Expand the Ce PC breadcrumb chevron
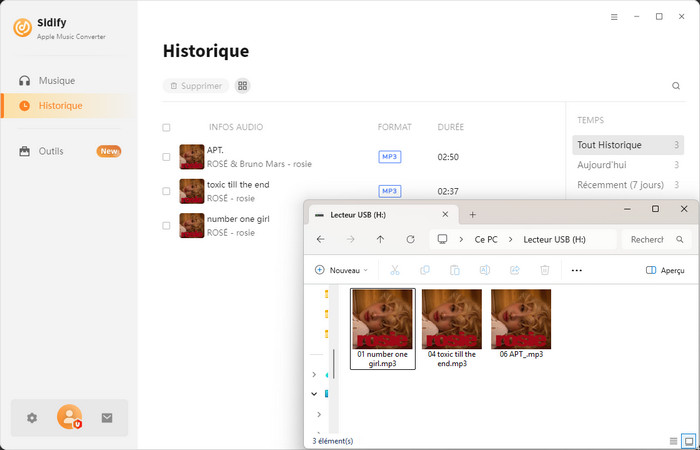 click(461, 240)
